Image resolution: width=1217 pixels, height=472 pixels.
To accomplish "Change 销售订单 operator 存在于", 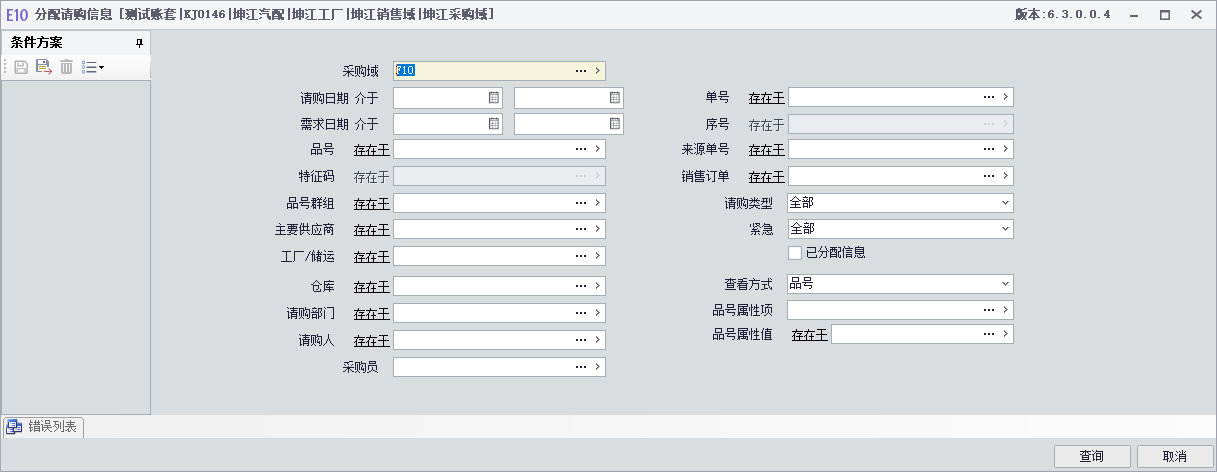I will [x=766, y=177].
